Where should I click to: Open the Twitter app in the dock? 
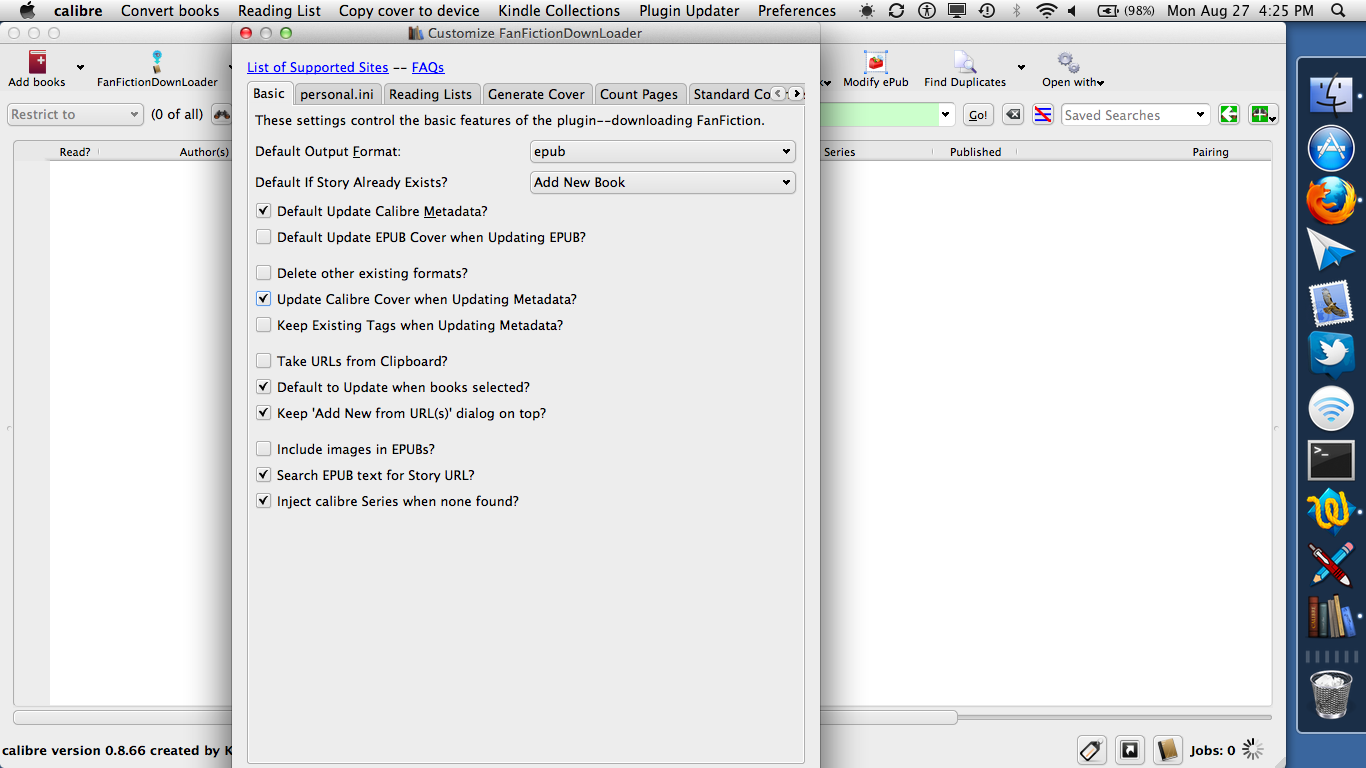pyautogui.click(x=1331, y=355)
